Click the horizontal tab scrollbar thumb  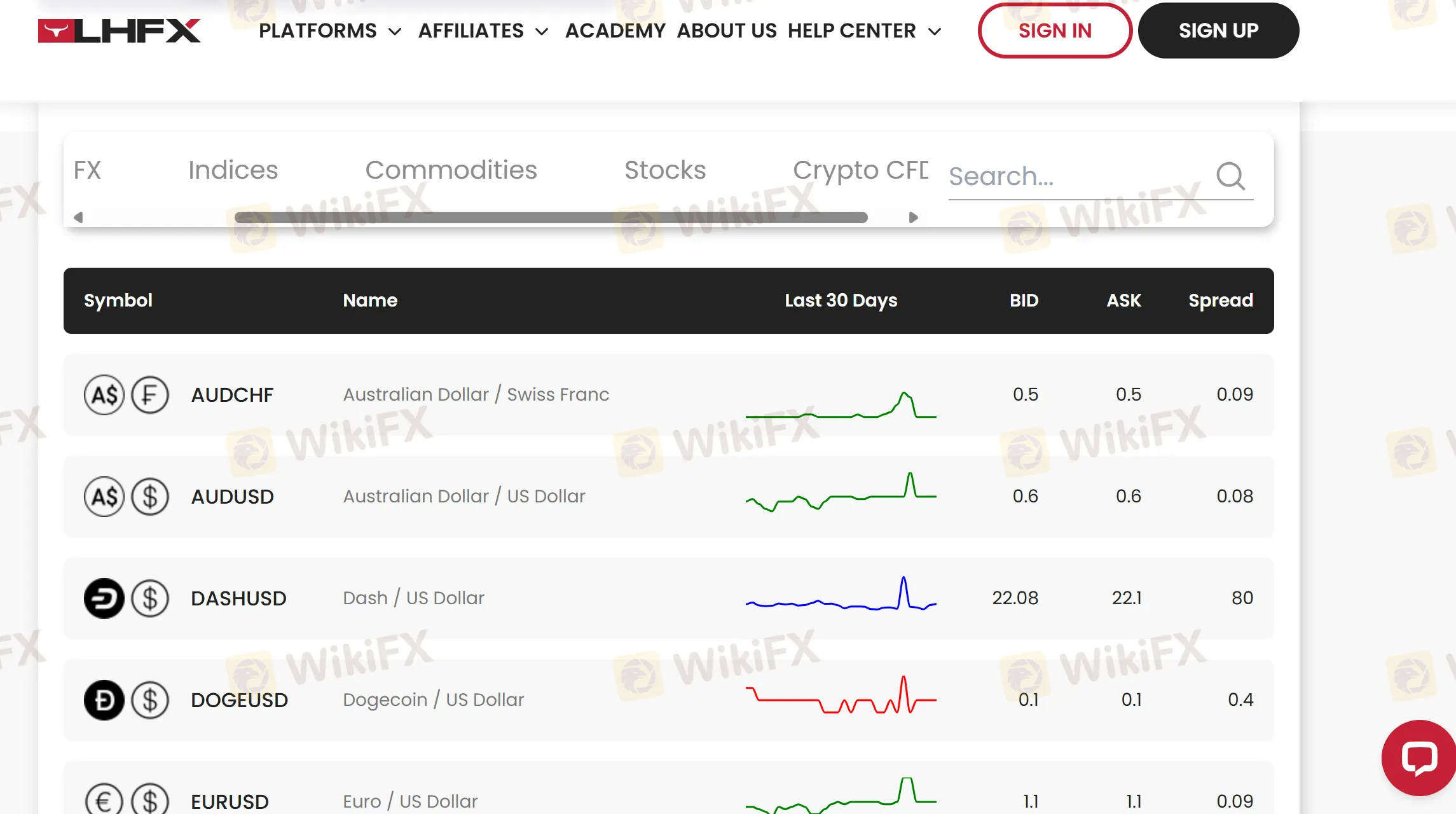pos(551,217)
